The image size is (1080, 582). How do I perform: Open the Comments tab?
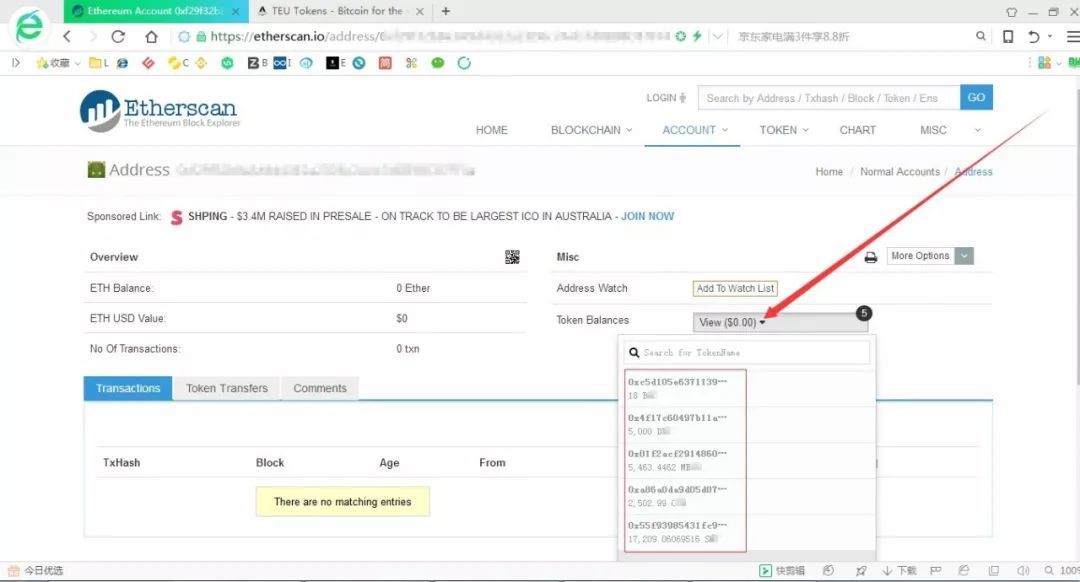[x=320, y=388]
